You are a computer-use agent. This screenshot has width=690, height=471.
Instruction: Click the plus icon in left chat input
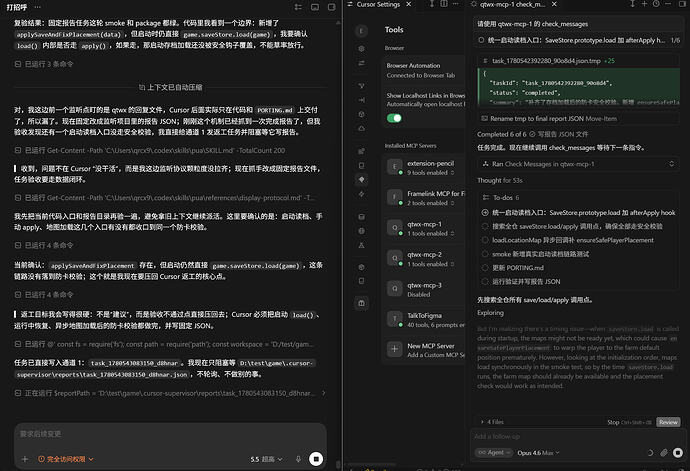pos(25,459)
